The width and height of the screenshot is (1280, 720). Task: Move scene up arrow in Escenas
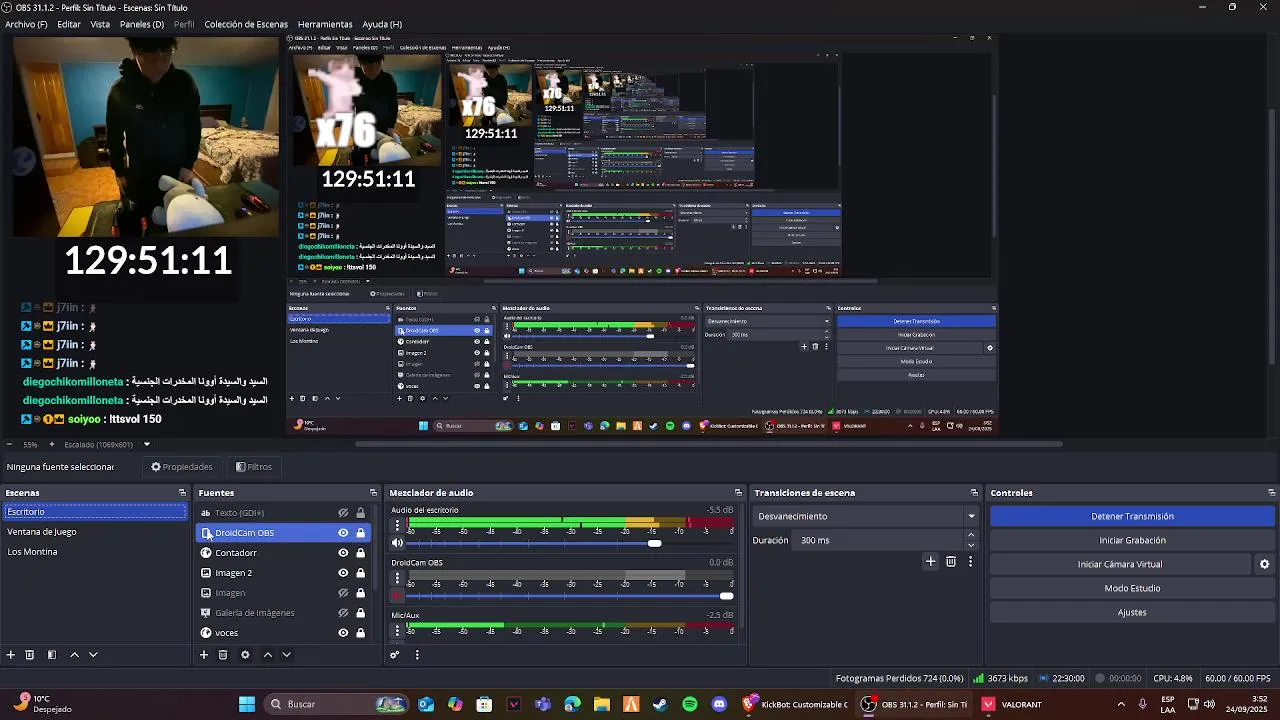pos(74,655)
